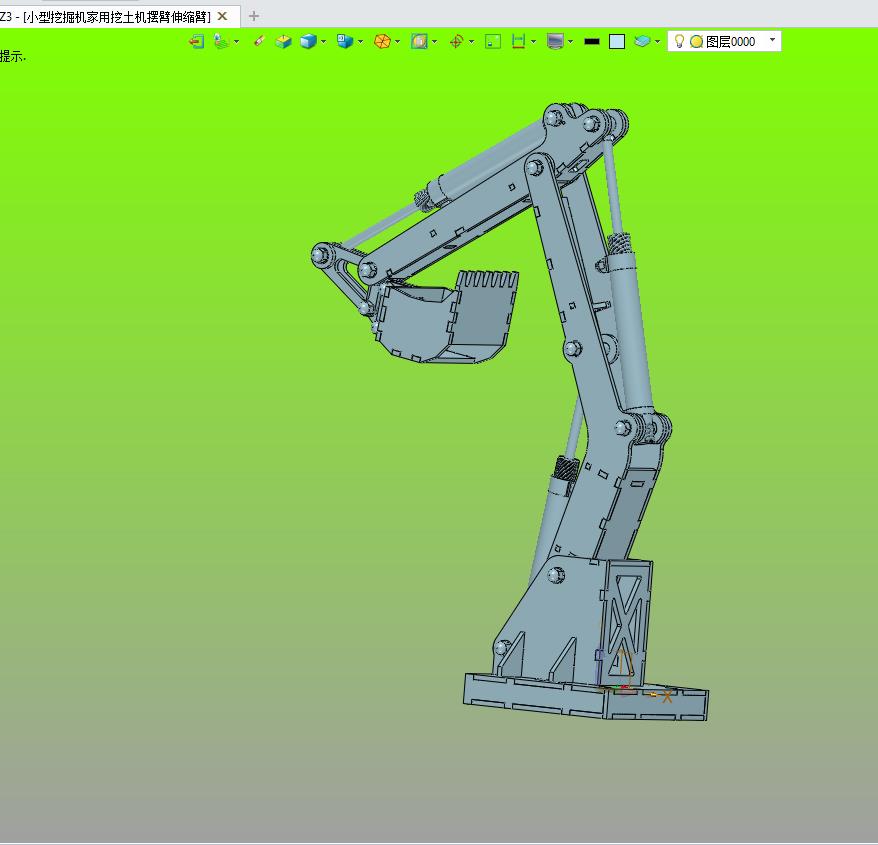Expand the dropdown arrow beside shaded cube
The width and height of the screenshot is (878, 845).
(323, 42)
